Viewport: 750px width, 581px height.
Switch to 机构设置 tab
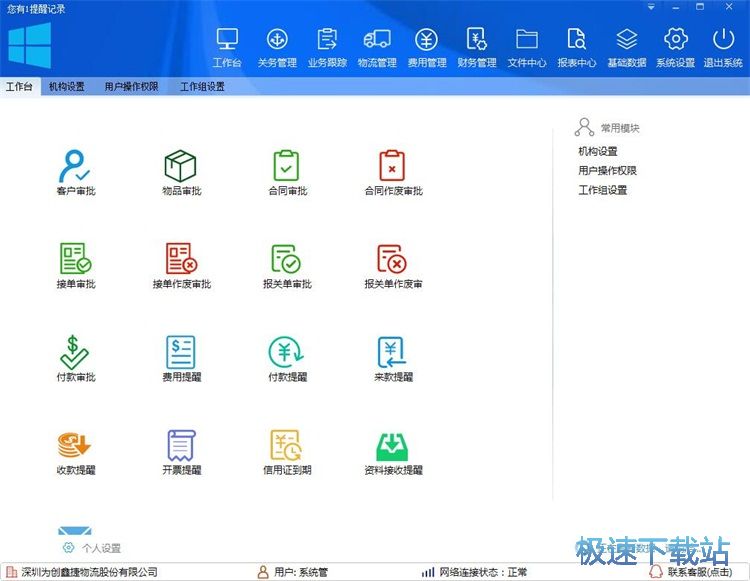(x=67, y=87)
